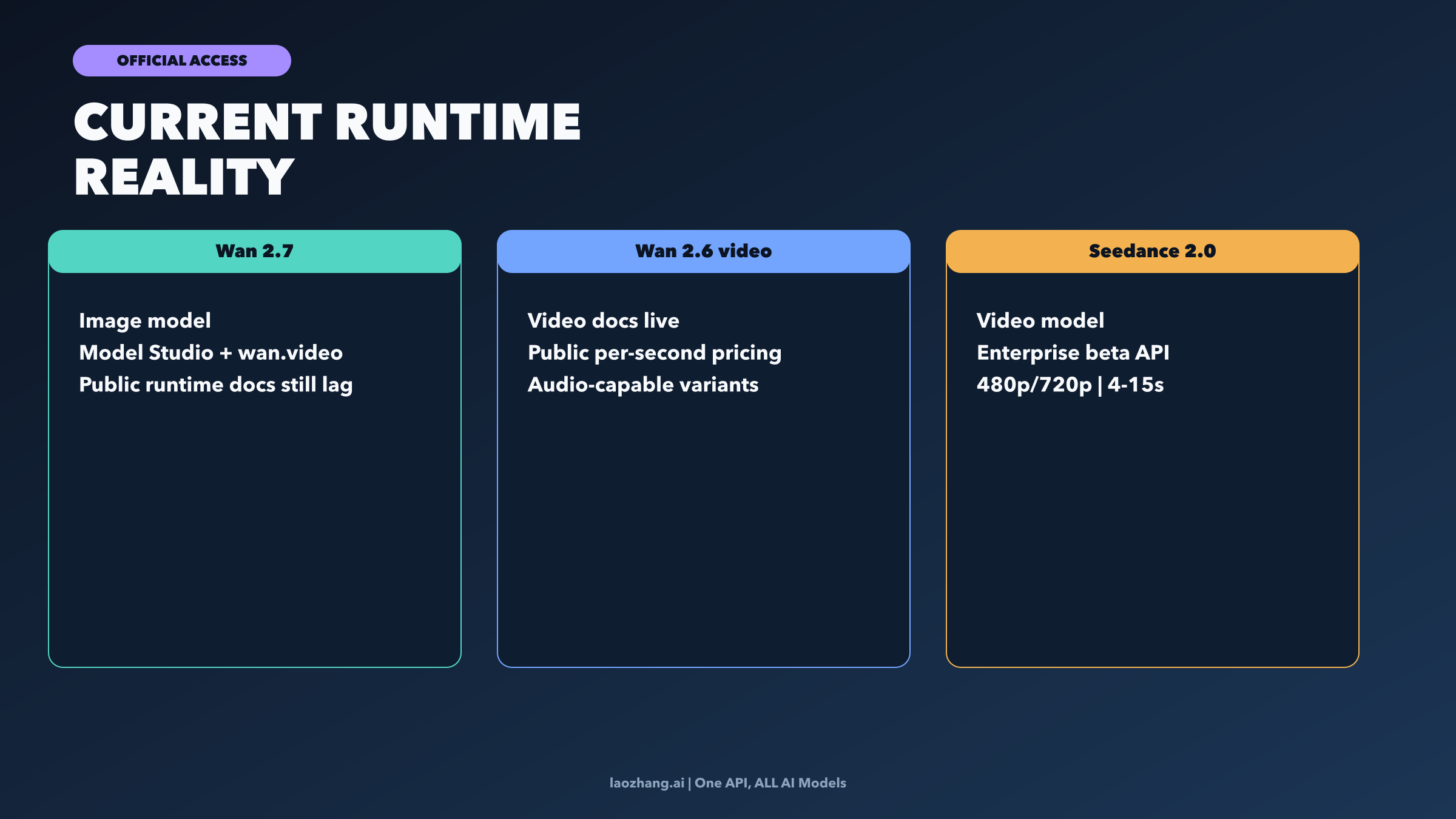Click the OFFICIAL ACCESS badge
Viewport: 1456px width, 819px height.
click(181, 60)
